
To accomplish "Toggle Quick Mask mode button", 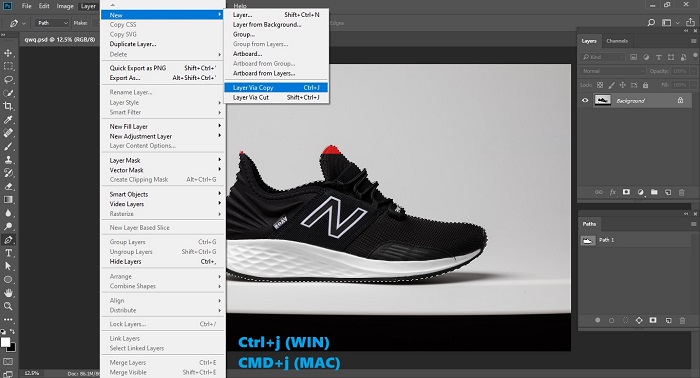I will [x=8, y=361].
